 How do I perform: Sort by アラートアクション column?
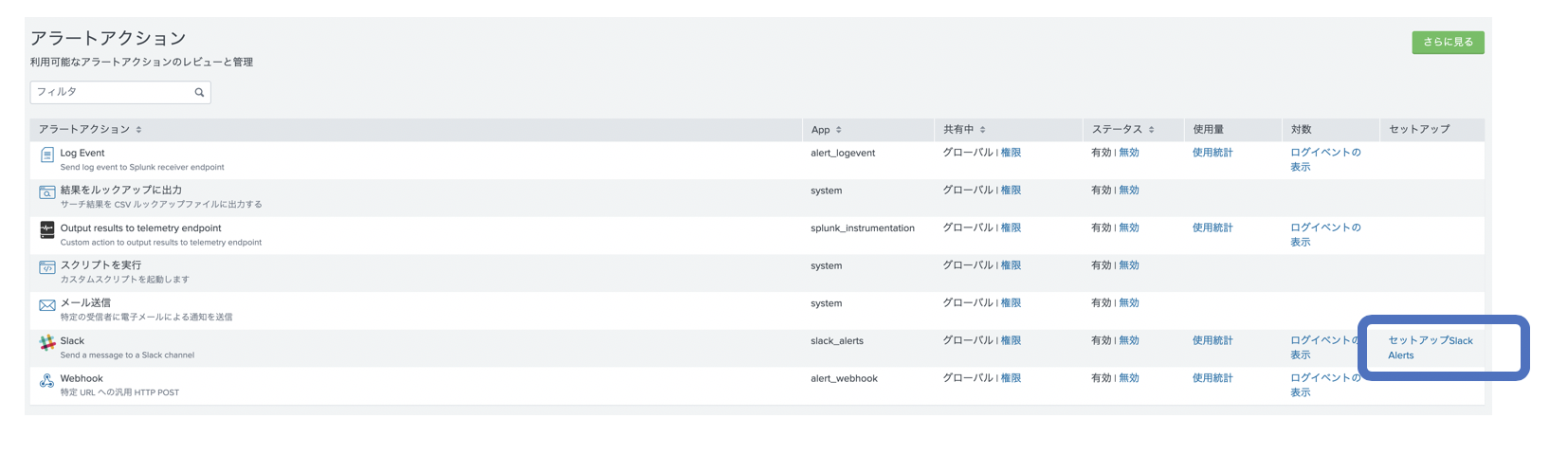click(x=90, y=129)
